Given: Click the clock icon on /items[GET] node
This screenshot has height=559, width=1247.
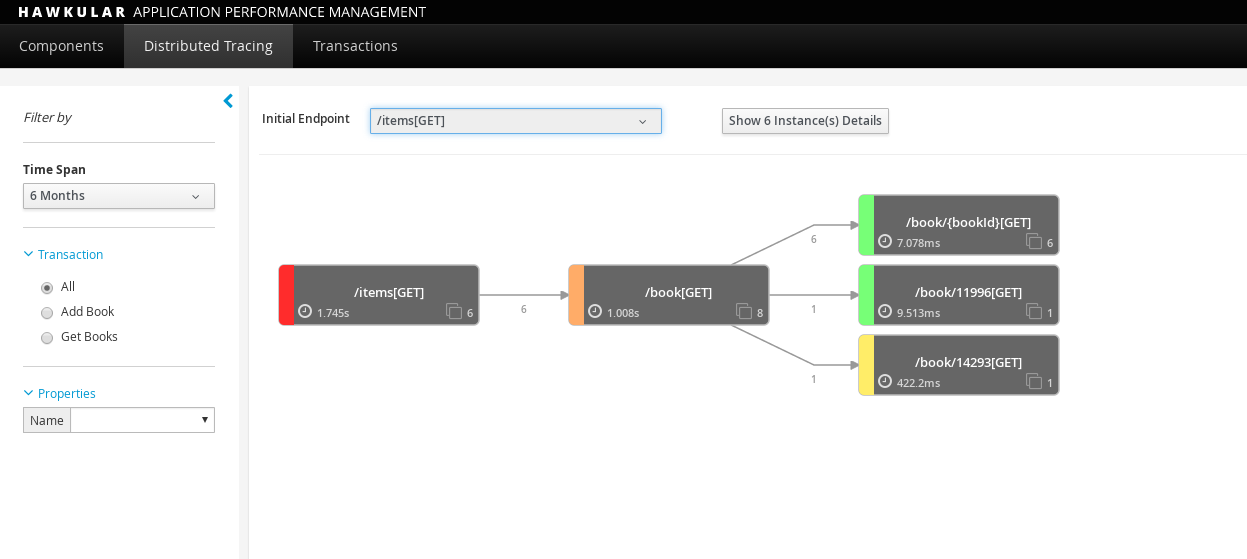Looking at the screenshot, I should (x=305, y=311).
